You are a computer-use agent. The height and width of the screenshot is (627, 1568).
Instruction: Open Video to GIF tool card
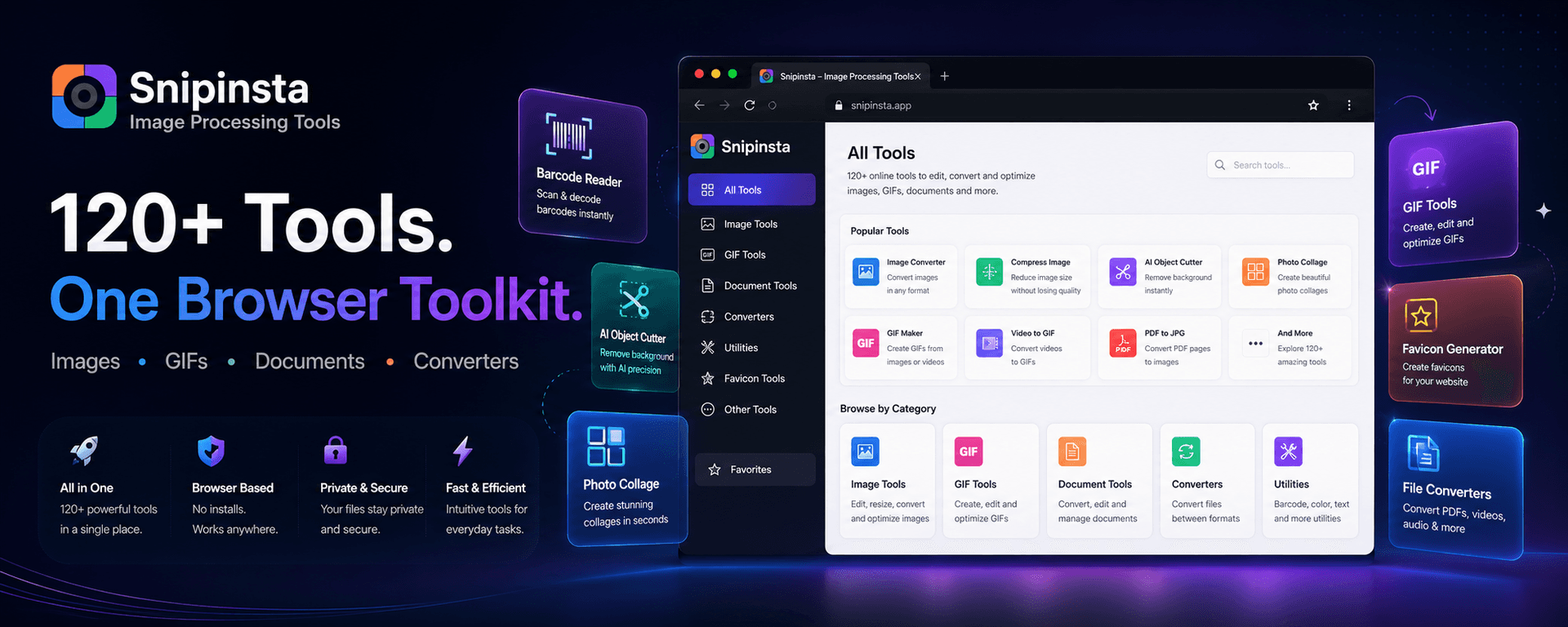[1027, 348]
